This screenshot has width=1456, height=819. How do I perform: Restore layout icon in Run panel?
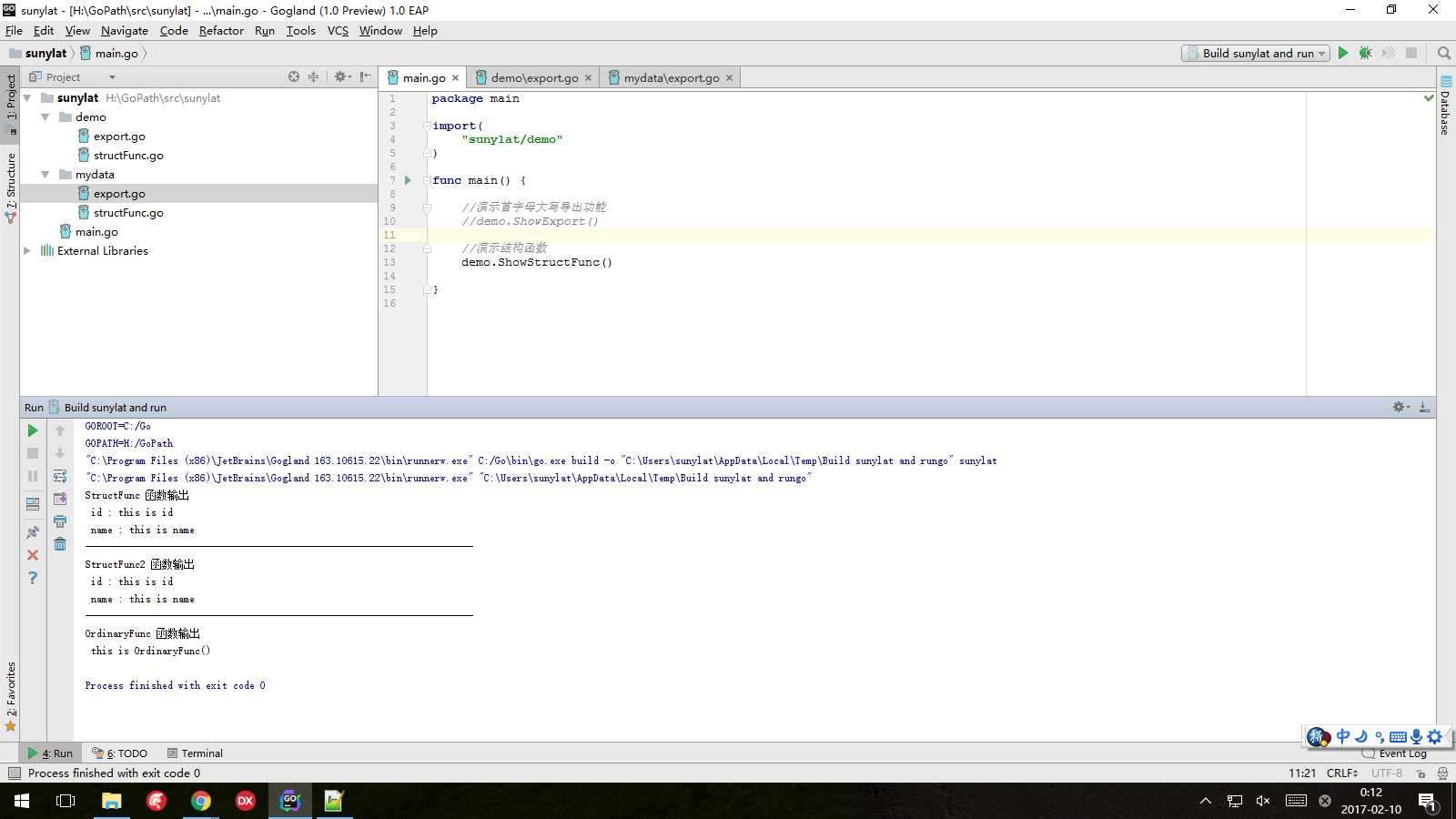33,503
